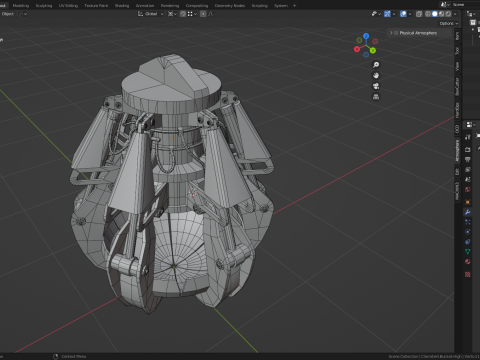Toggle the camera view button
480x360 pixels.
(376, 86)
